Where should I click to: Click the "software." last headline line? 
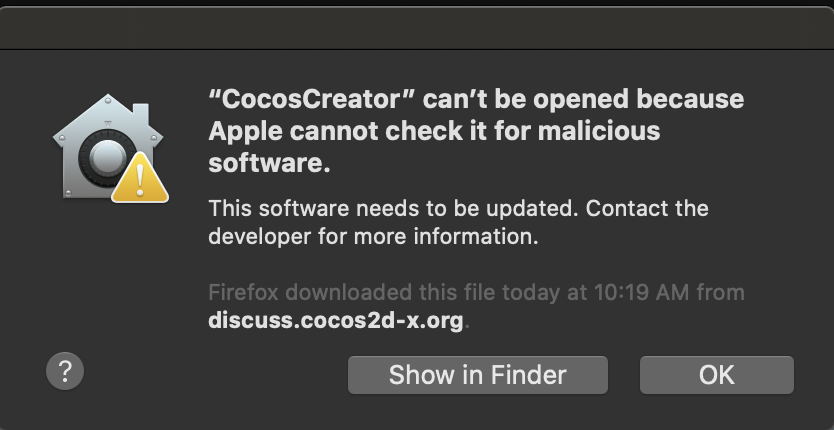[269, 163]
